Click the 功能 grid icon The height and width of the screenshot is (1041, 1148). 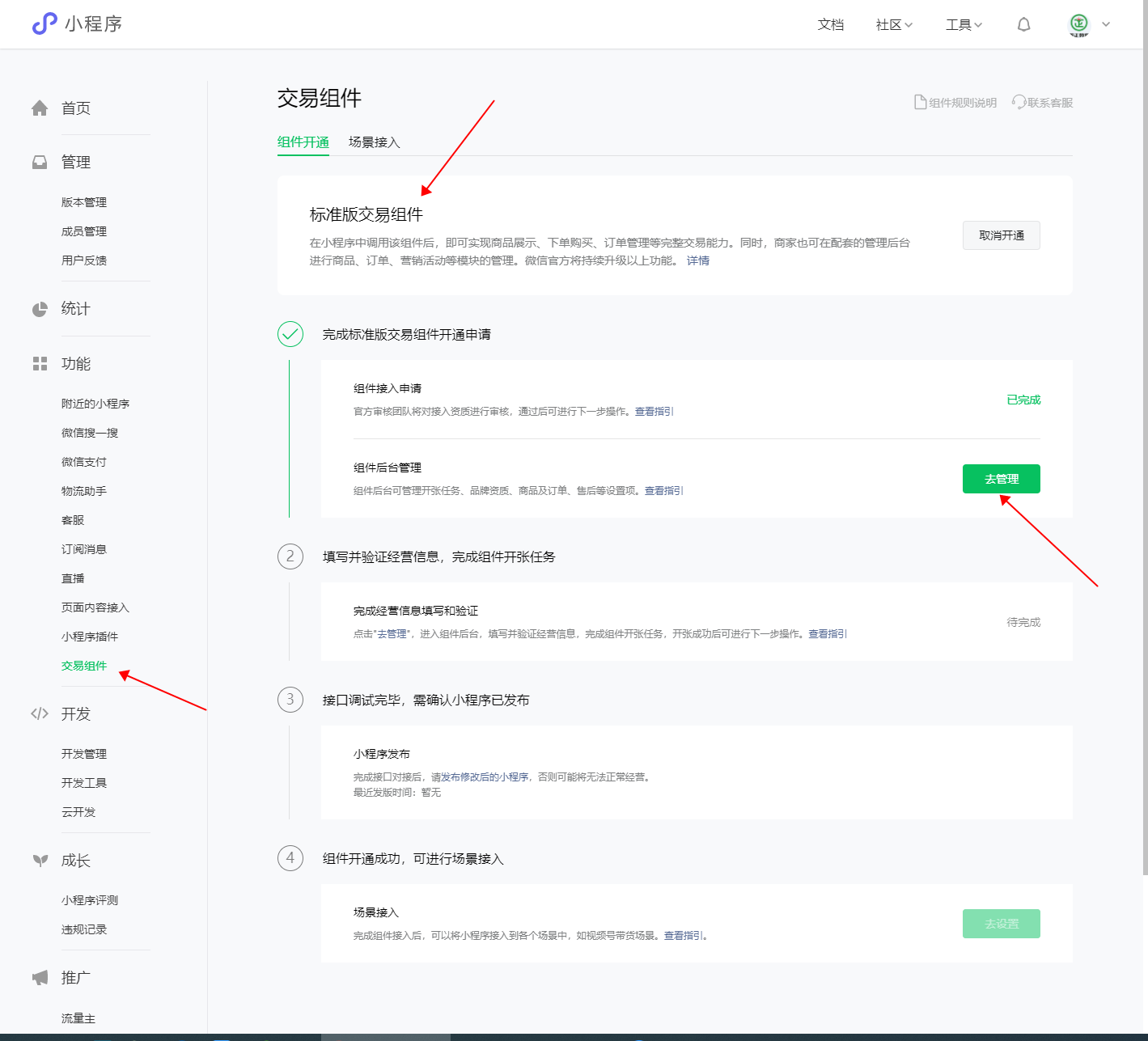pyautogui.click(x=40, y=364)
